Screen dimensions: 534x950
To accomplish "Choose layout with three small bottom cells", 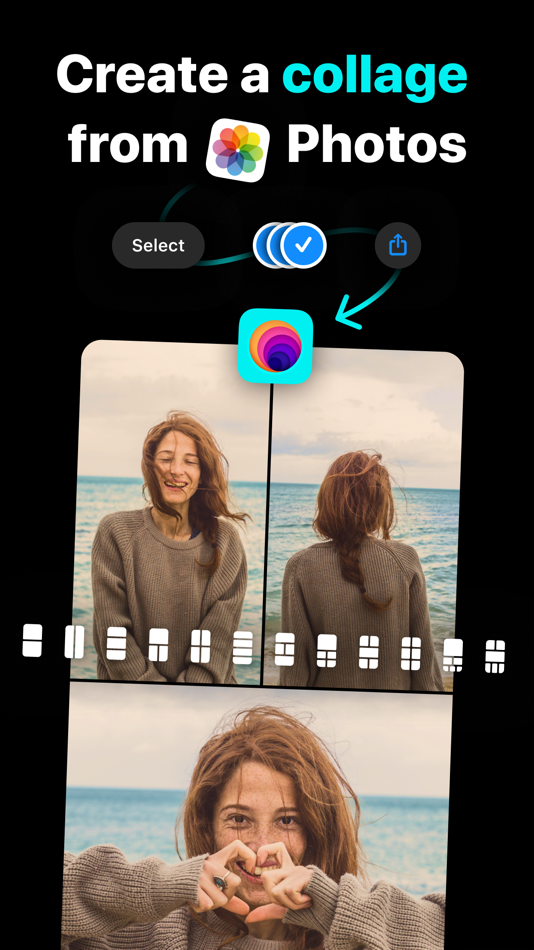I will coord(495,657).
